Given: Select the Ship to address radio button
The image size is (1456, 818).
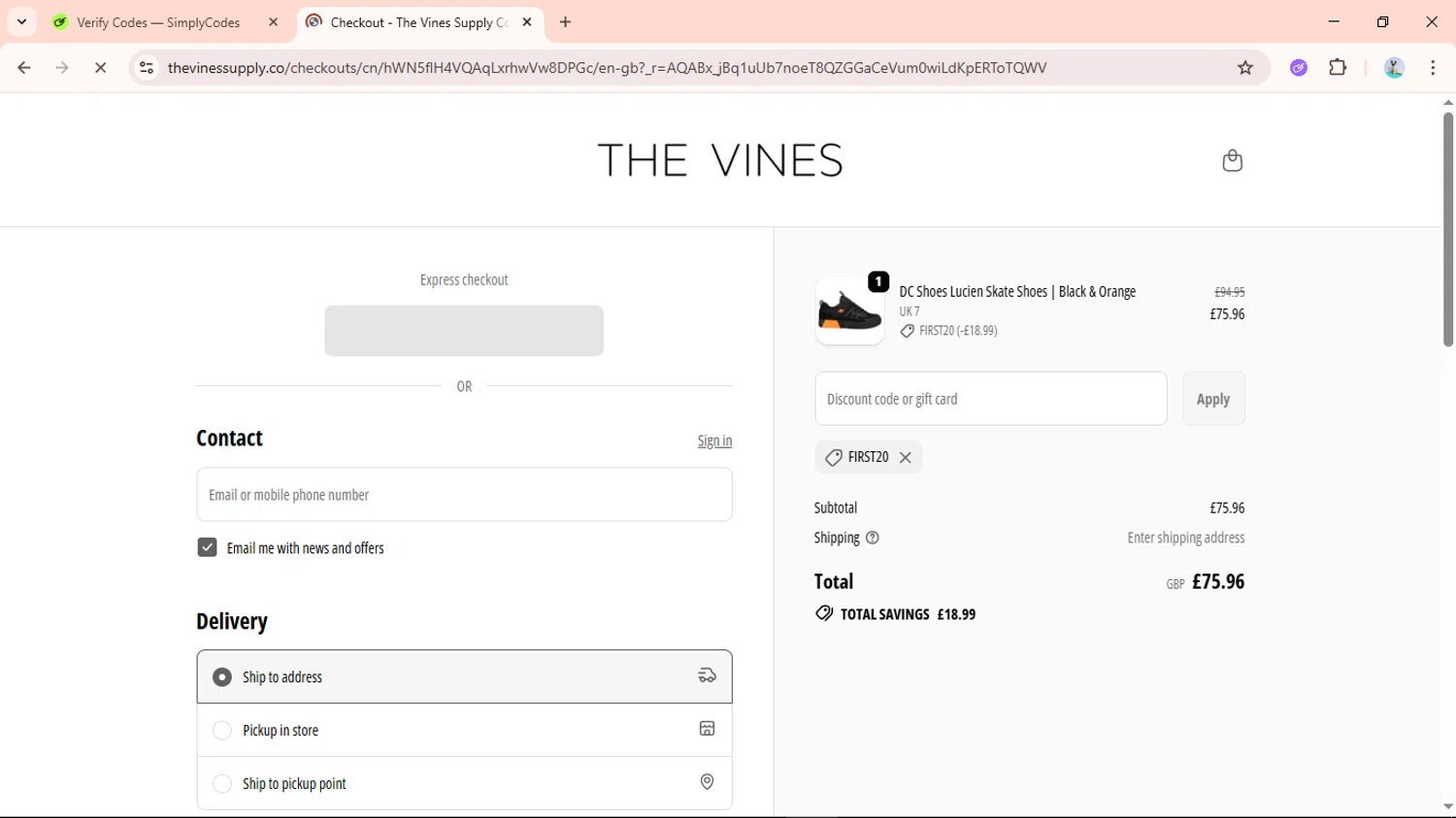Looking at the screenshot, I should [222, 677].
